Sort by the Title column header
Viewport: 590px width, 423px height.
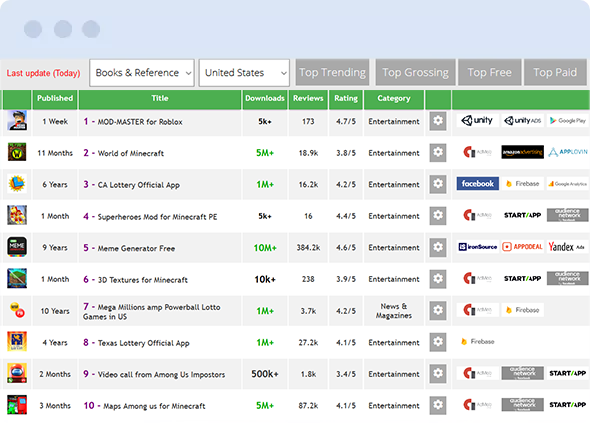160,99
